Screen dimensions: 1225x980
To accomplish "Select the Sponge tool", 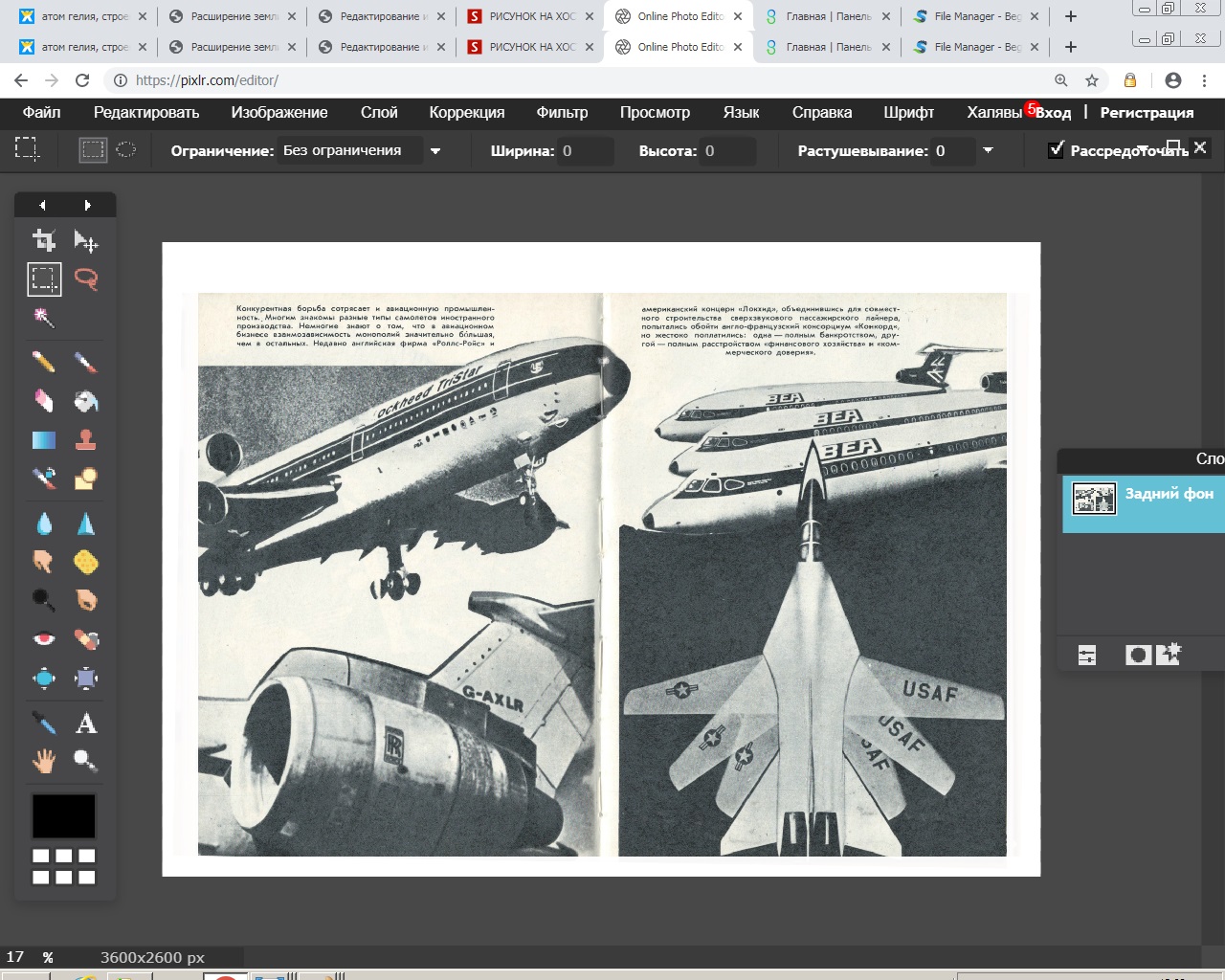I will coord(86,562).
